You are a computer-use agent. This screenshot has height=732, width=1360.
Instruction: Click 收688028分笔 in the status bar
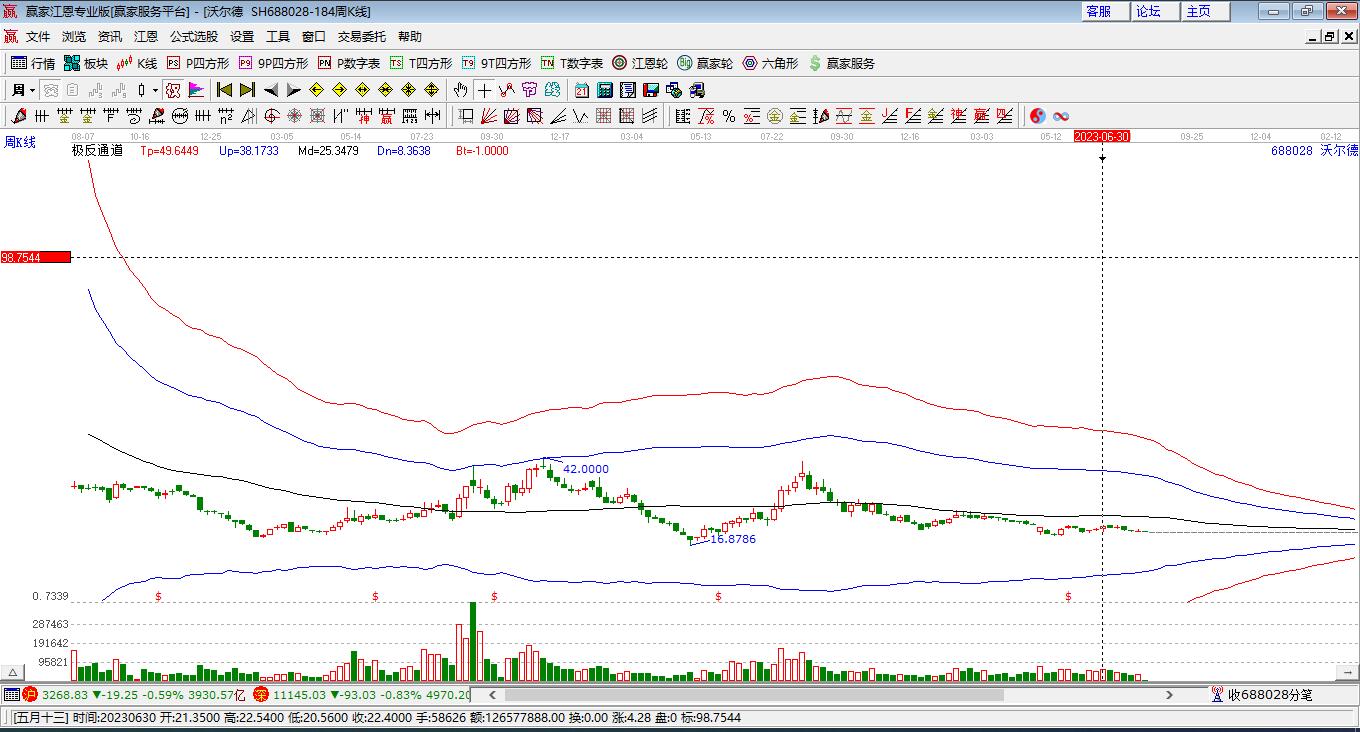click(1270, 695)
